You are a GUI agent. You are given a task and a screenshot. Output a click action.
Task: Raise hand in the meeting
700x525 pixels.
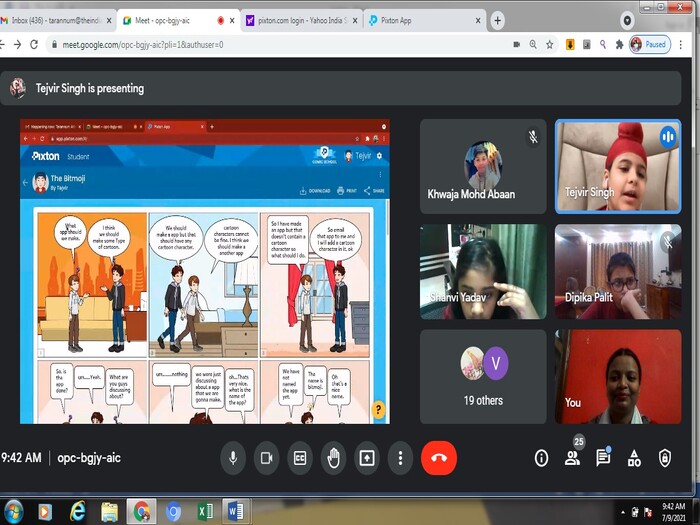(333, 458)
